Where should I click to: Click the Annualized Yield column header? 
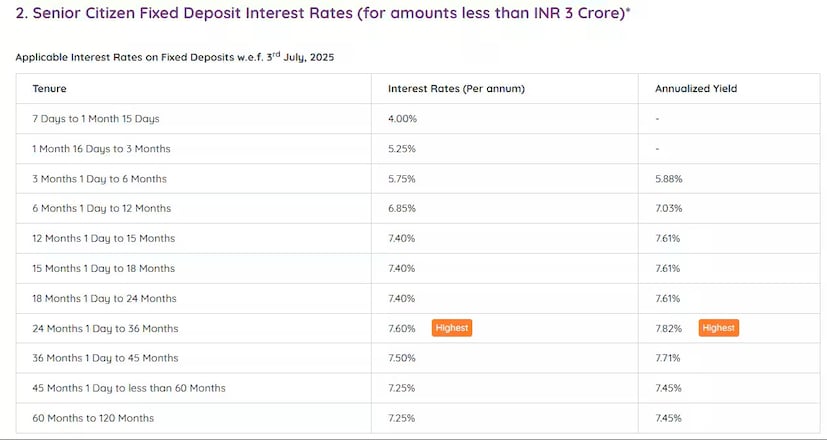click(x=696, y=89)
